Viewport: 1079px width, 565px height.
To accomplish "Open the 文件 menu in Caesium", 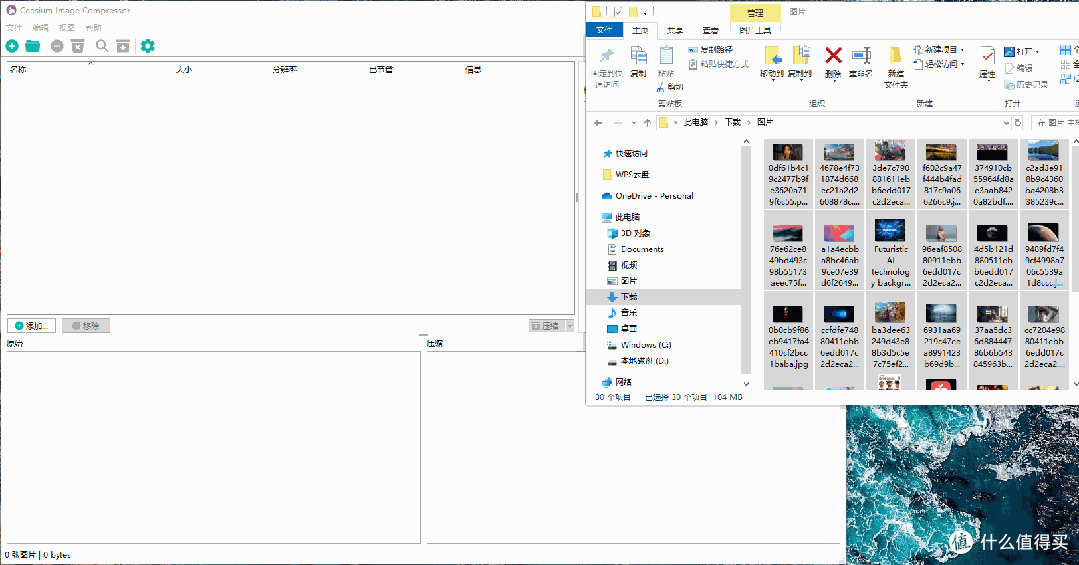I will tap(14, 28).
